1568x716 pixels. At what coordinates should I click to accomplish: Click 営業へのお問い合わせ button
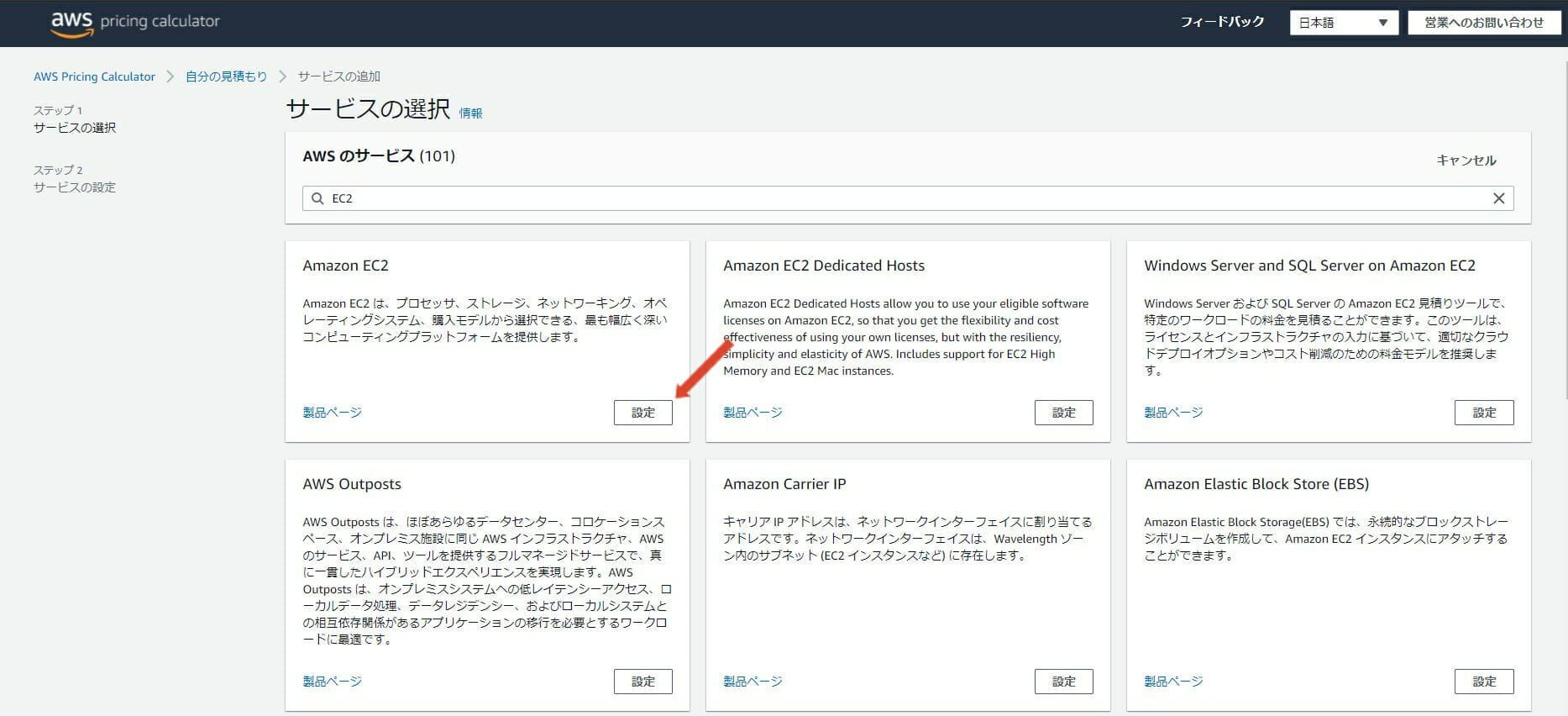[x=1484, y=23]
